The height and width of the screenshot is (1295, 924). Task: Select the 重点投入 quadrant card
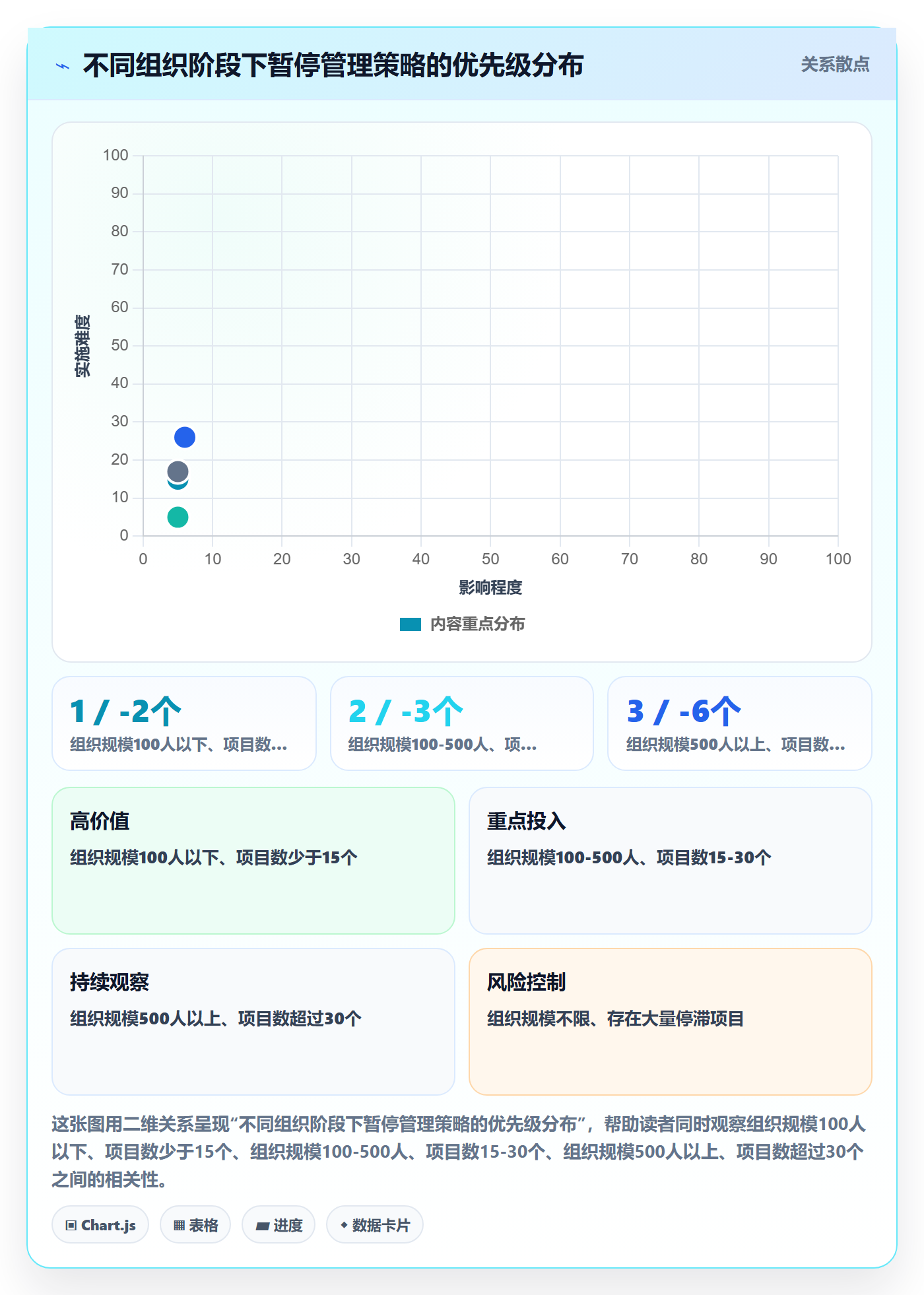pyautogui.click(x=671, y=861)
